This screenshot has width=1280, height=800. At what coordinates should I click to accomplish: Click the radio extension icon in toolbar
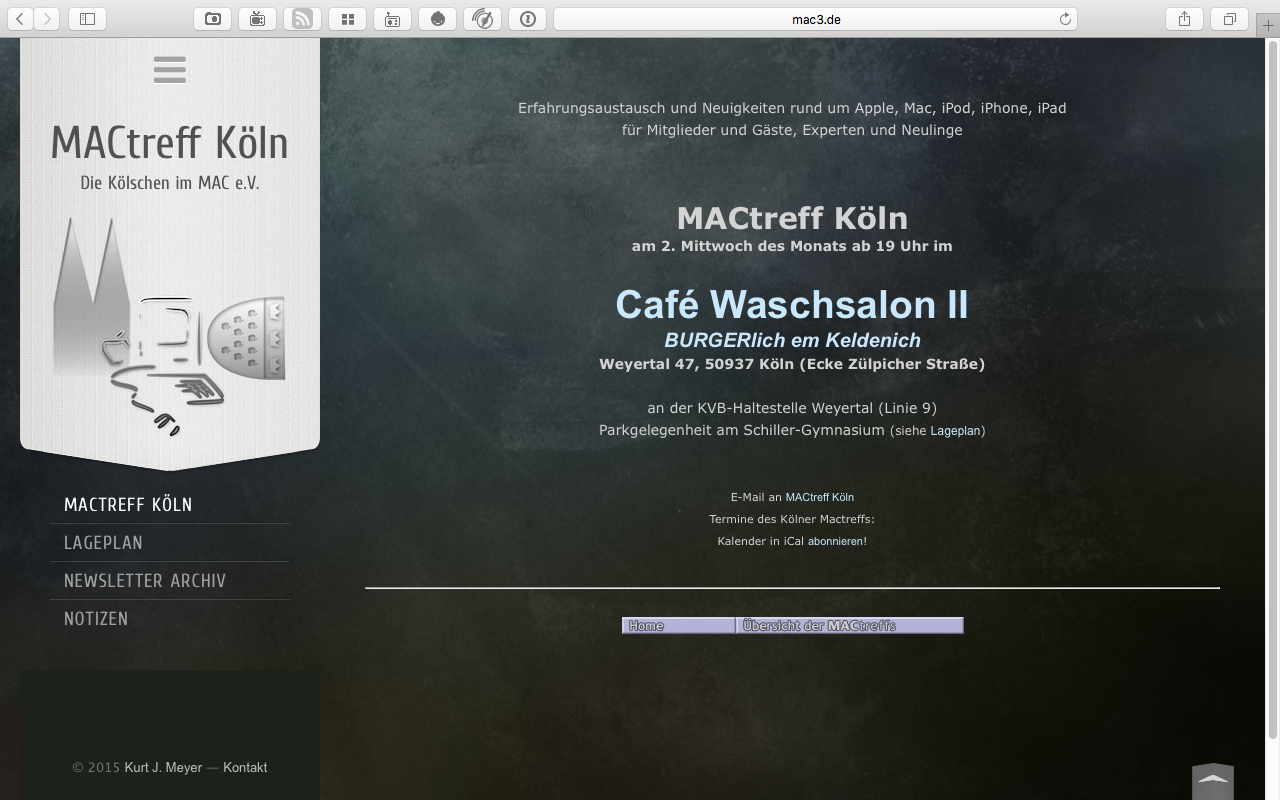pyautogui.click(x=392, y=19)
